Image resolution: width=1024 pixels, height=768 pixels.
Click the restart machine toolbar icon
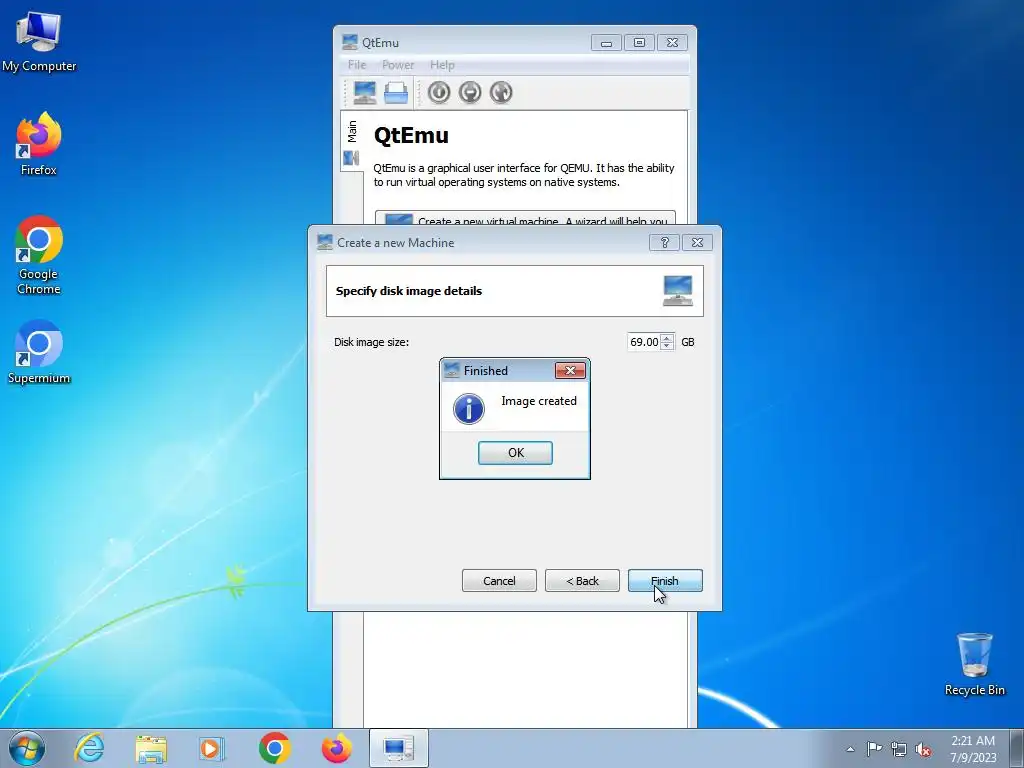click(x=502, y=92)
